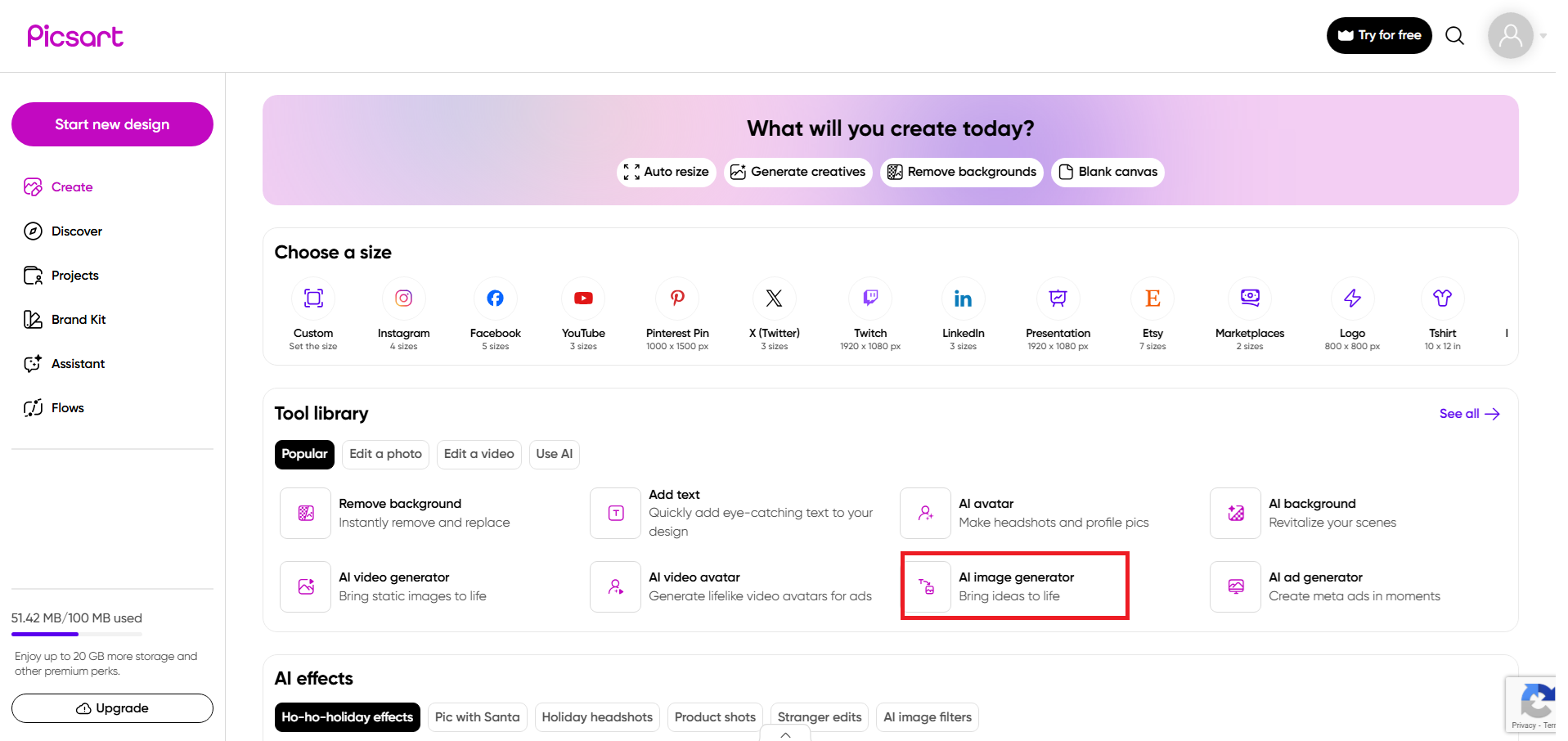1568x741 pixels.
Task: Expand the profile account dropdown
Action: (1543, 35)
